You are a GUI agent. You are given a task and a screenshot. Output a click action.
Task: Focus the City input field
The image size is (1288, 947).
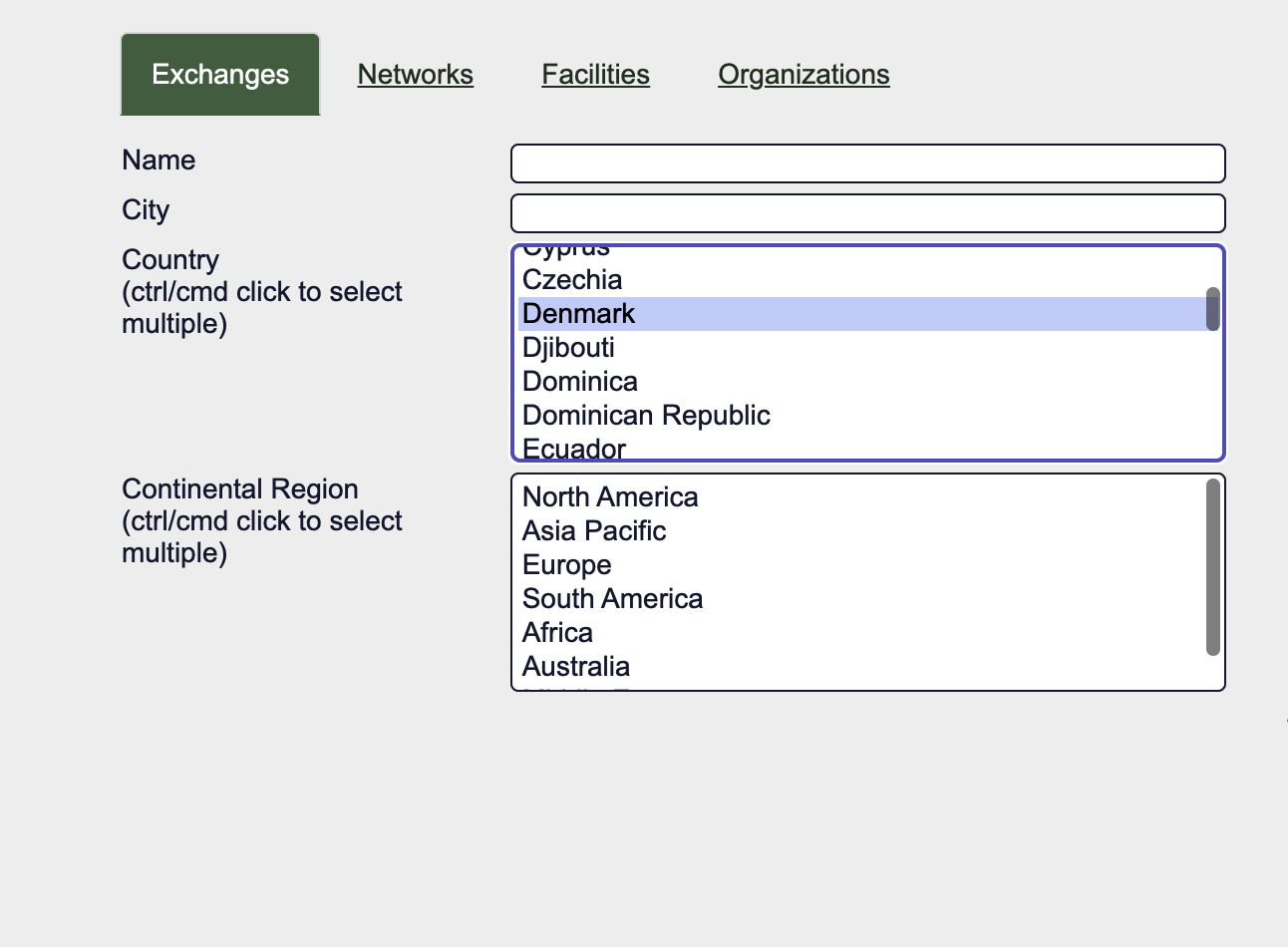[867, 213]
